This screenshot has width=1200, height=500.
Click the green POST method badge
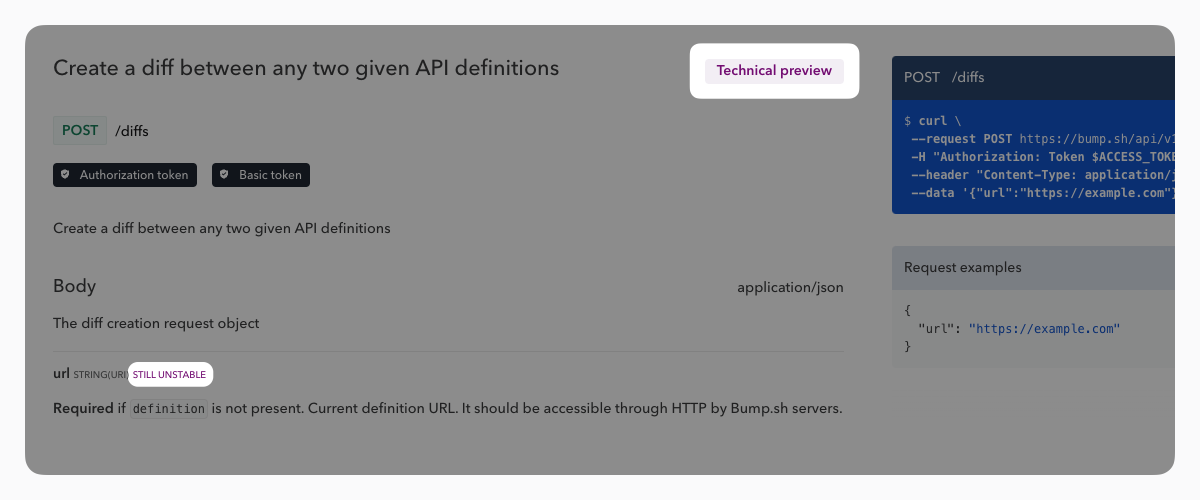(80, 130)
